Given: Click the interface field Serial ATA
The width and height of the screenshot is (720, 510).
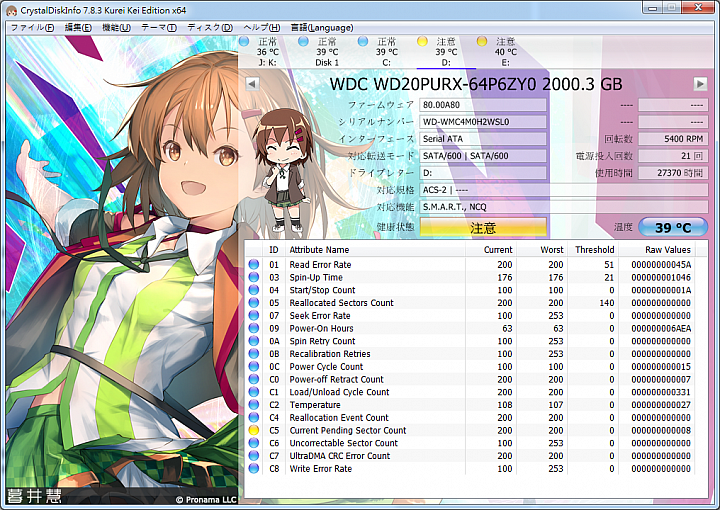Looking at the screenshot, I should point(483,139).
